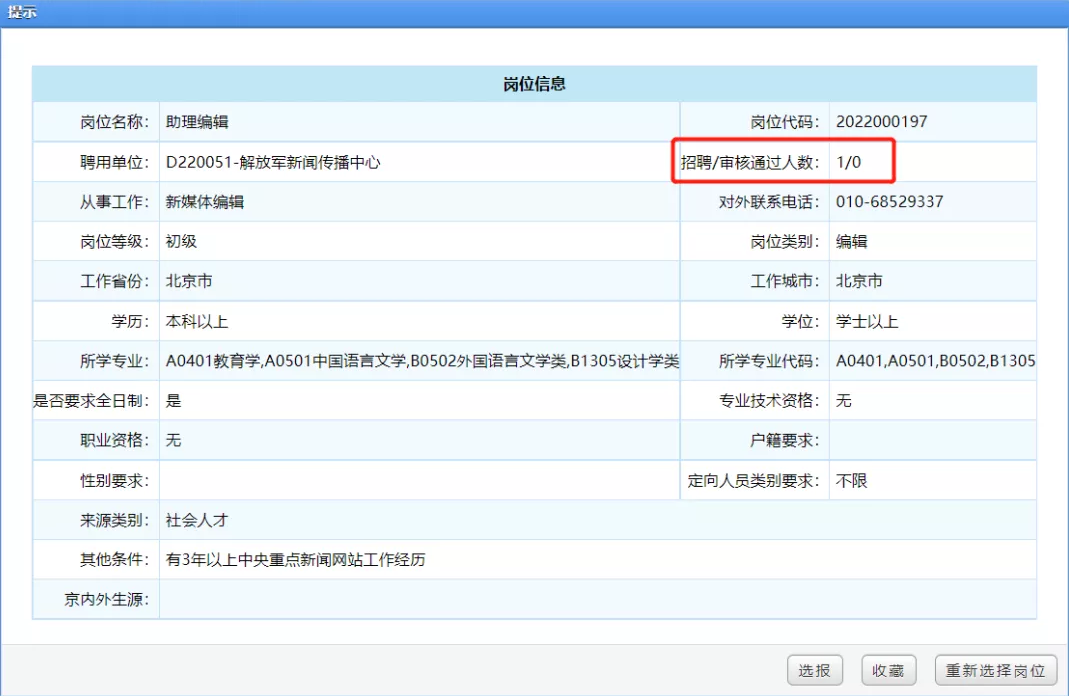This screenshot has width=1069, height=696.
Task: Click the 所学专业 majors list text
Action: 422,361
